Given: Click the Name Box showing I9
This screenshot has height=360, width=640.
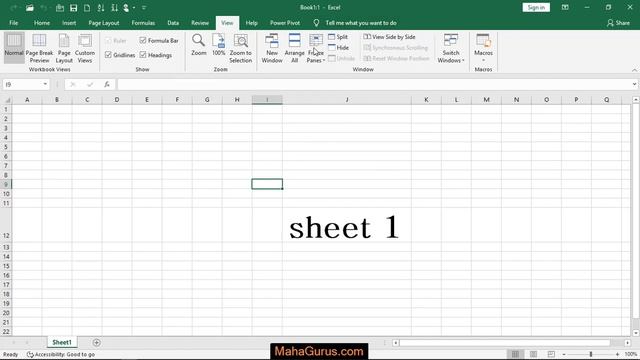Looking at the screenshot, I should (x=22, y=84).
